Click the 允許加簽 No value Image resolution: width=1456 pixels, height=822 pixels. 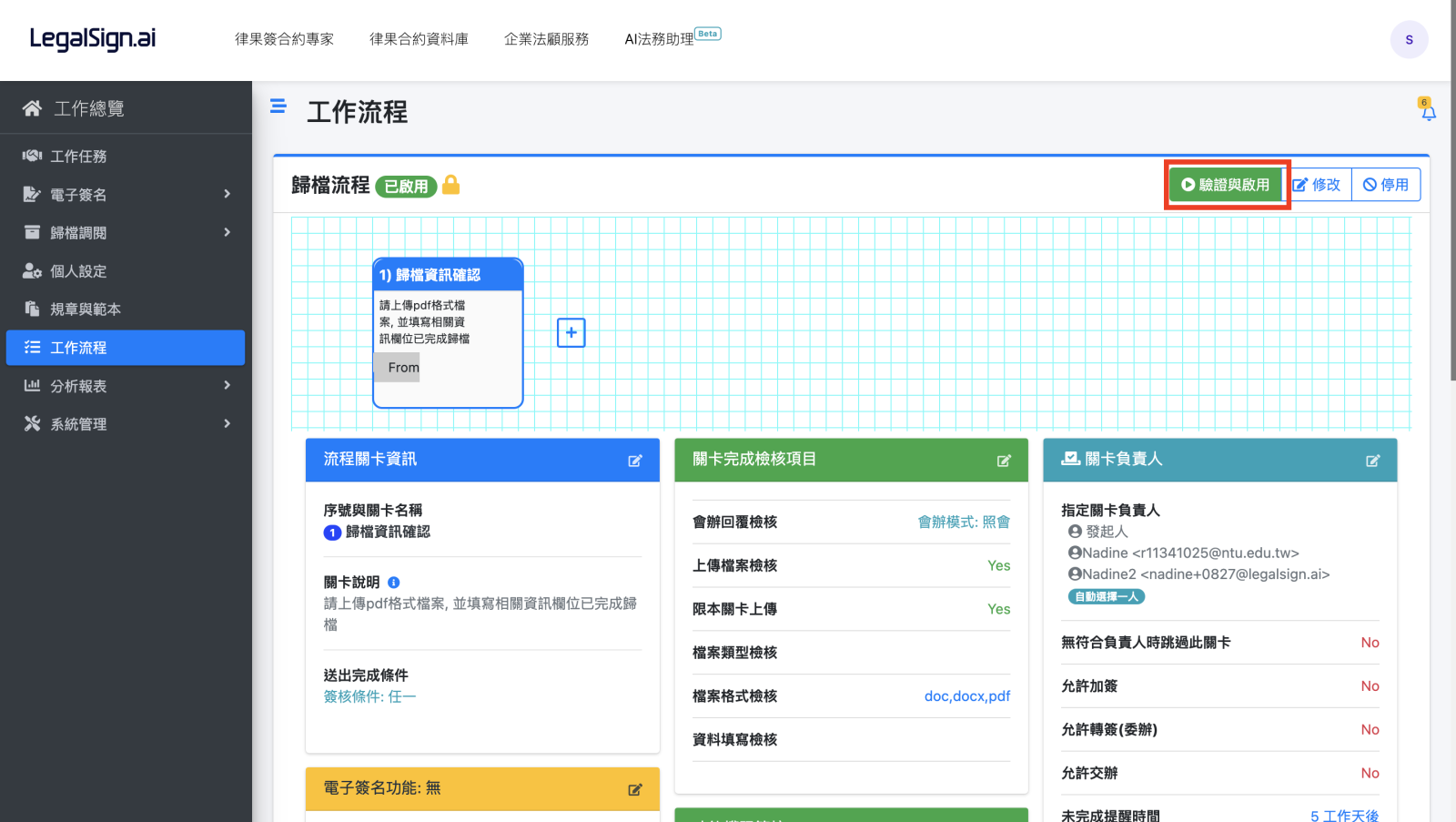click(x=1370, y=685)
